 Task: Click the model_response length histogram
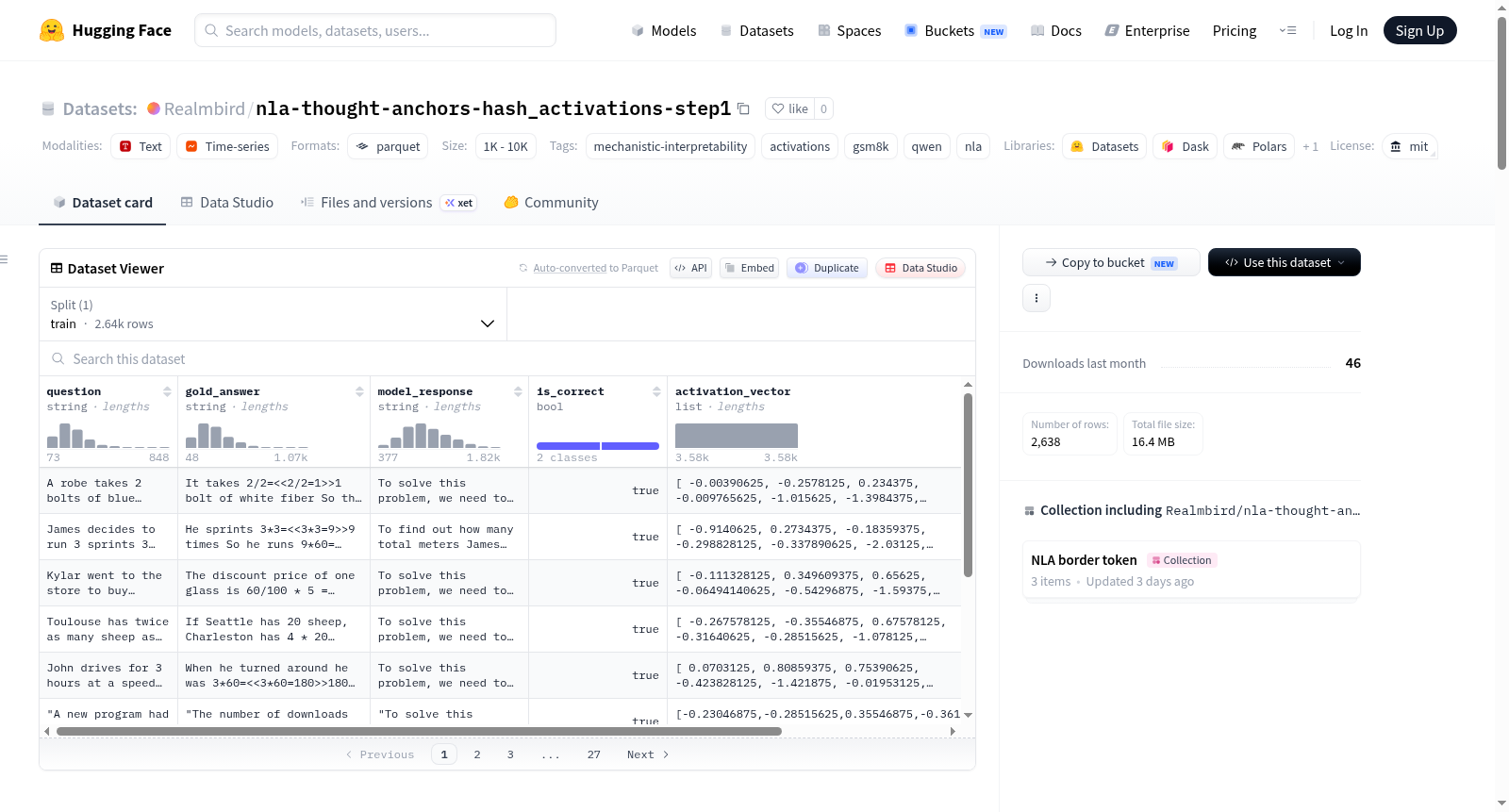[439, 435]
